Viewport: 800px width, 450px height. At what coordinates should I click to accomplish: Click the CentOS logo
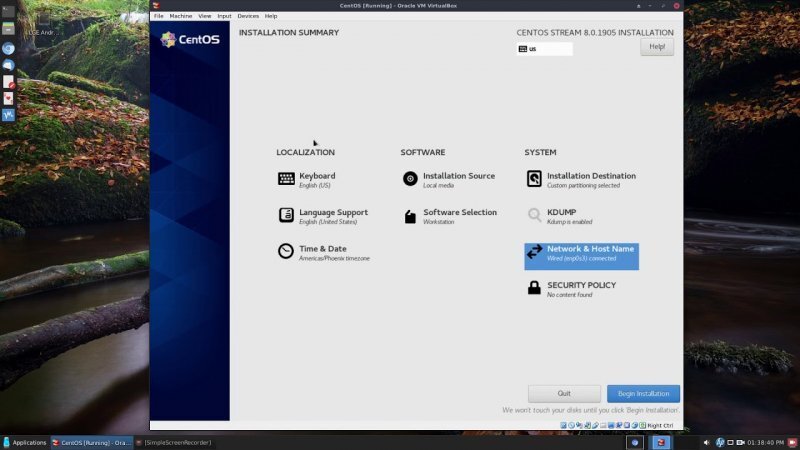coord(190,39)
